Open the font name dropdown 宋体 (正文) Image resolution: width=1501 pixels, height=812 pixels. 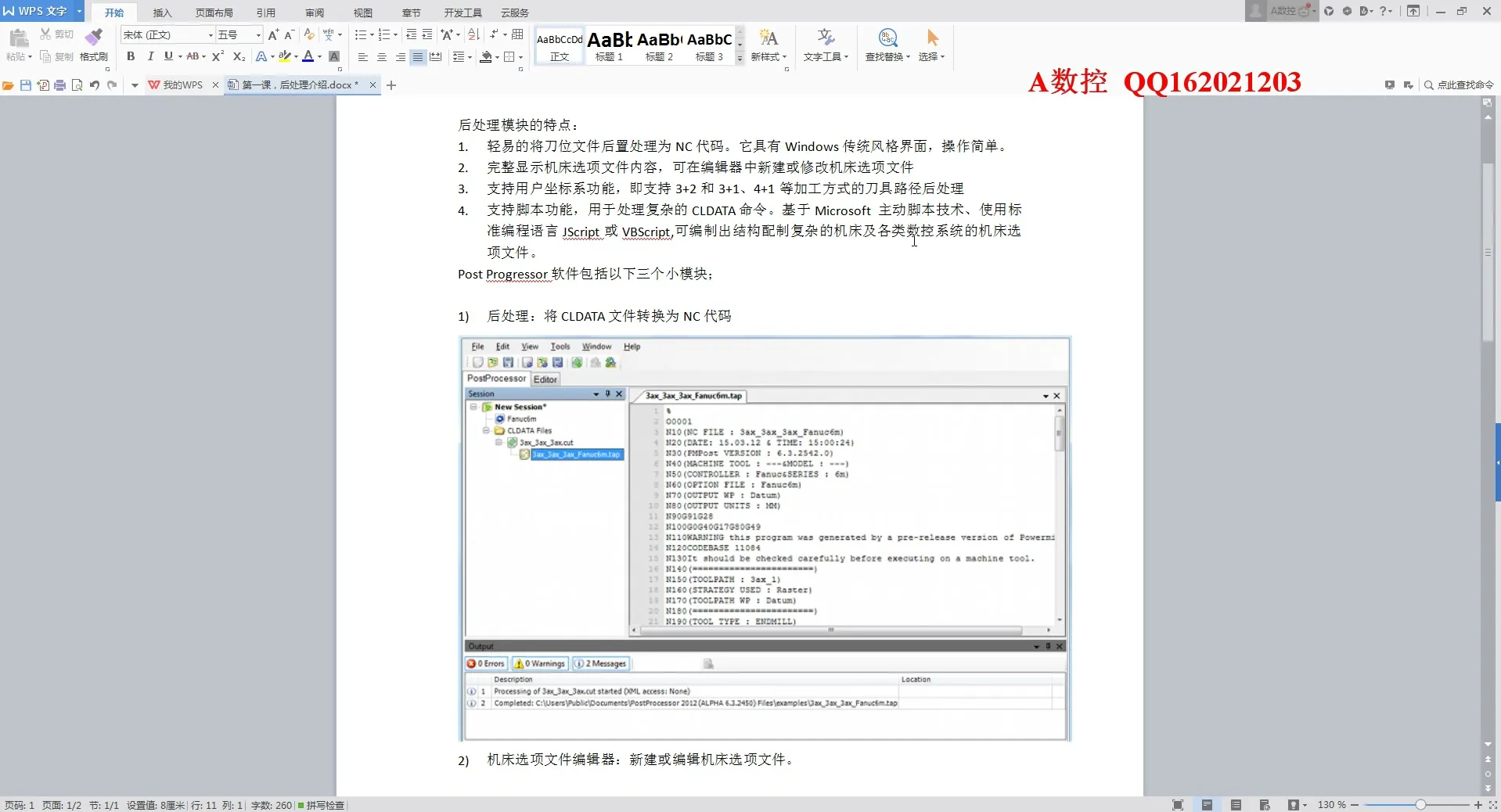click(x=210, y=35)
